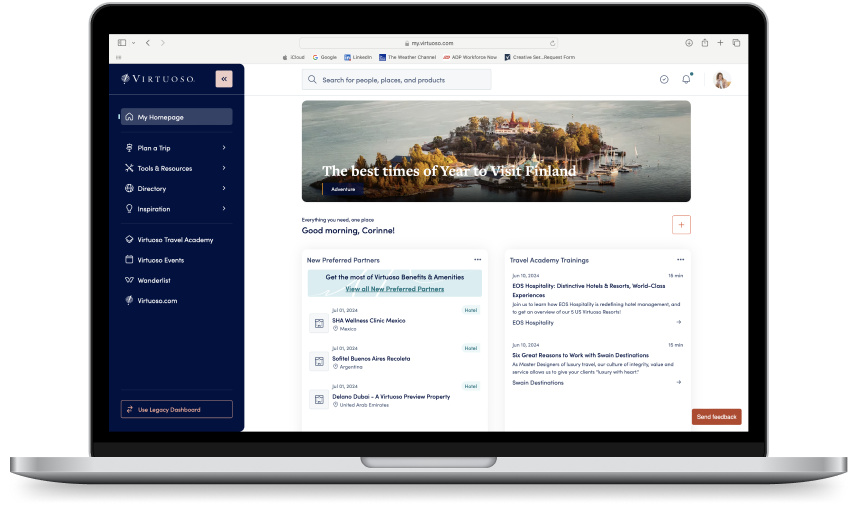Click the plus button to add widget
Viewport: 857px width, 505px height.
[681, 225]
